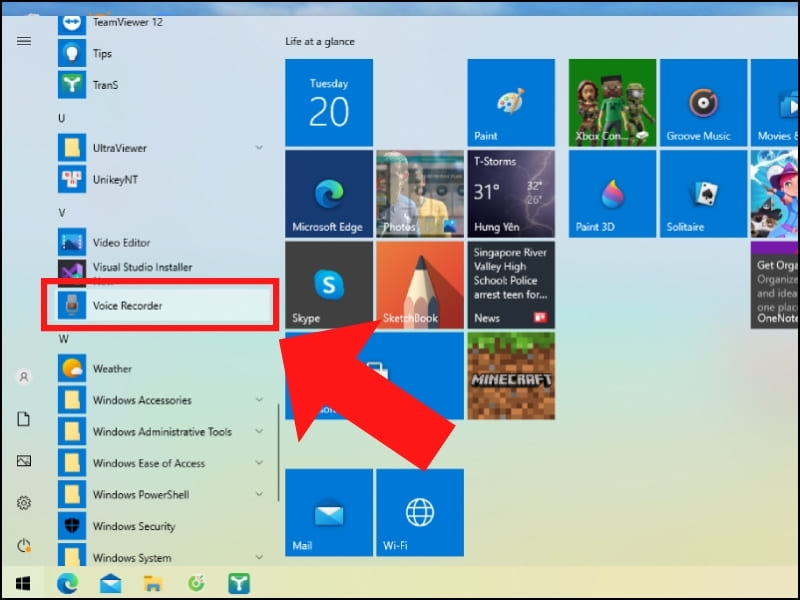Click the Voice Recorder microphone icon
The image size is (800, 600).
point(72,306)
